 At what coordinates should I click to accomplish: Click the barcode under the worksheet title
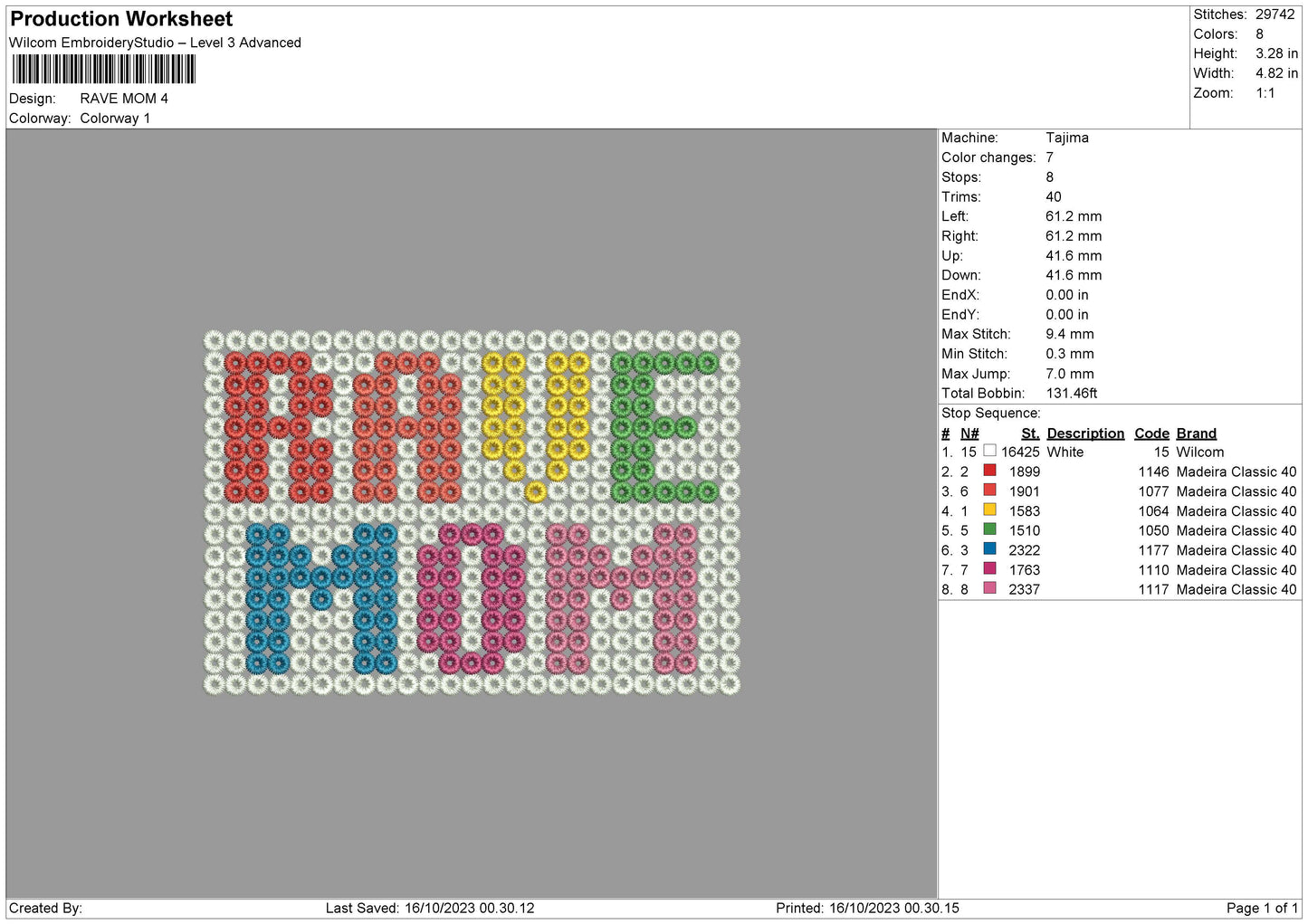(103, 70)
